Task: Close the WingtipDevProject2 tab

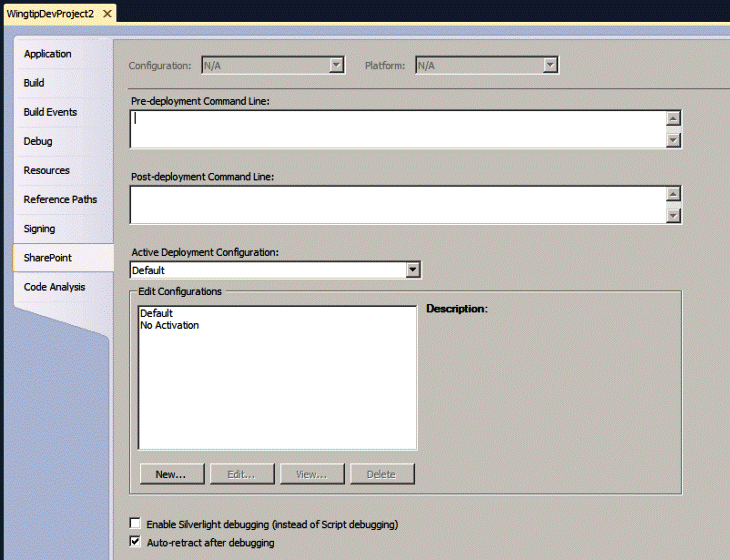Action: (x=107, y=14)
